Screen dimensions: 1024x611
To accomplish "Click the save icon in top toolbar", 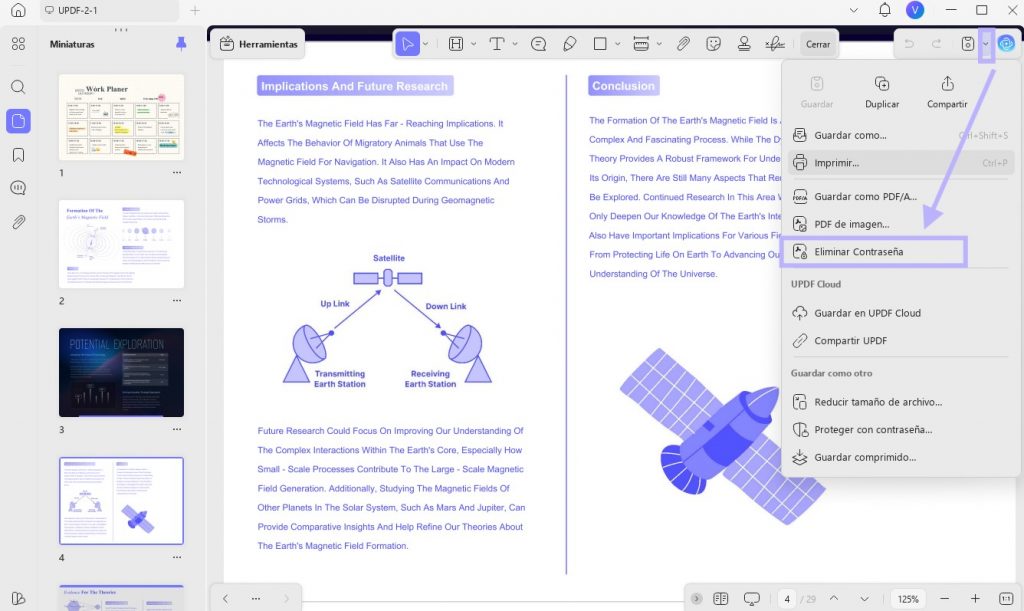I will coord(968,44).
